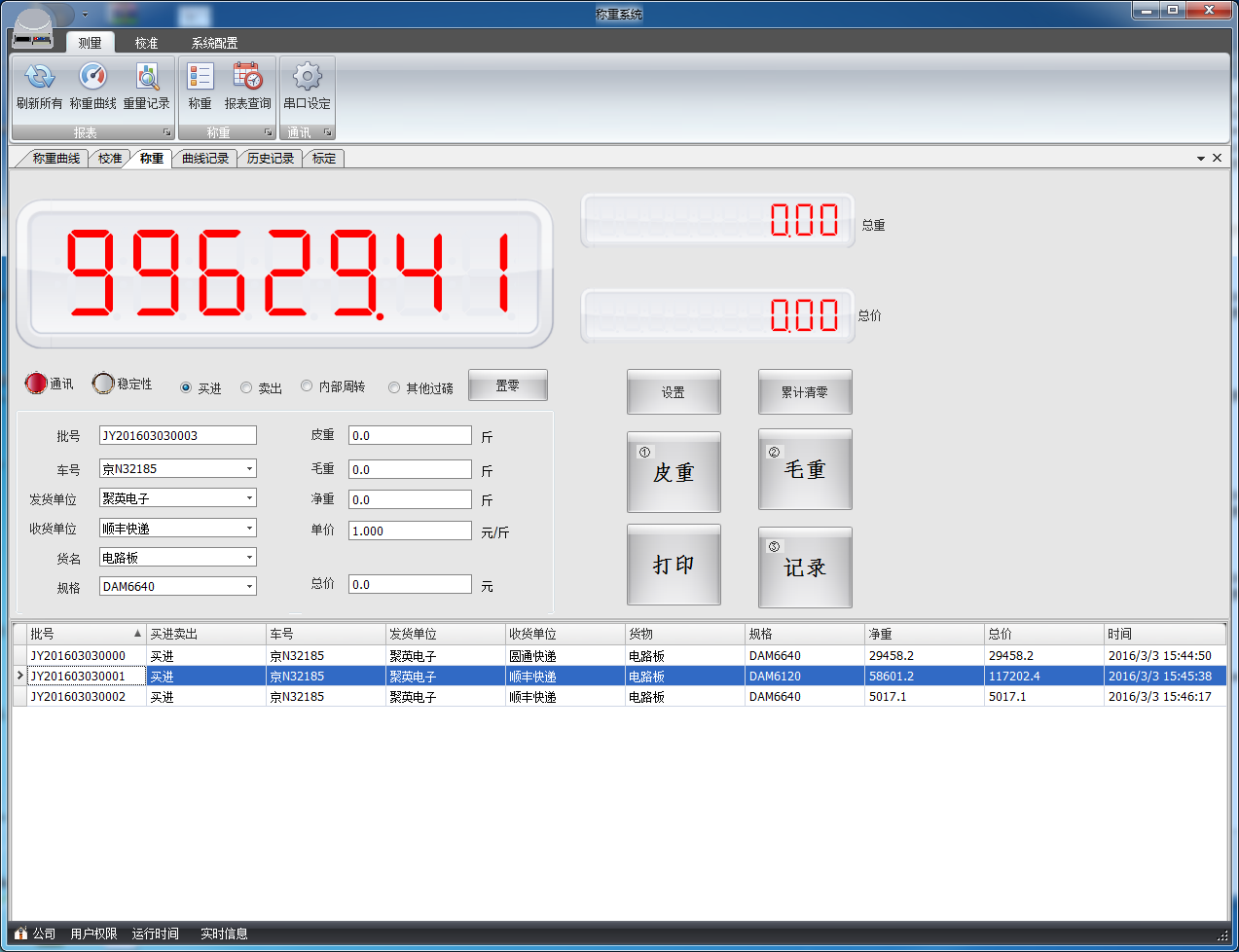
Task: Click the scale application icon at top-left
Action: click(33, 29)
